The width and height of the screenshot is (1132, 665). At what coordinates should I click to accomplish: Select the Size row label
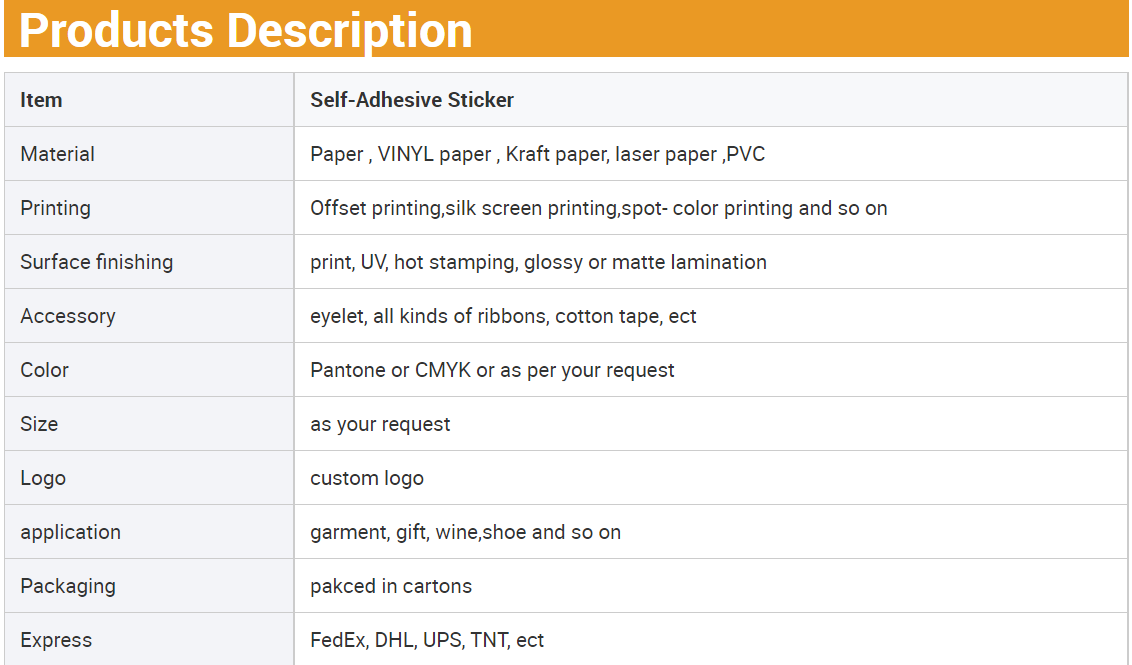coord(39,424)
